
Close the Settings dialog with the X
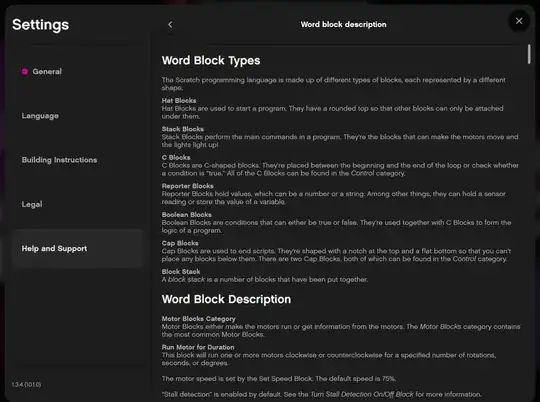519,21
